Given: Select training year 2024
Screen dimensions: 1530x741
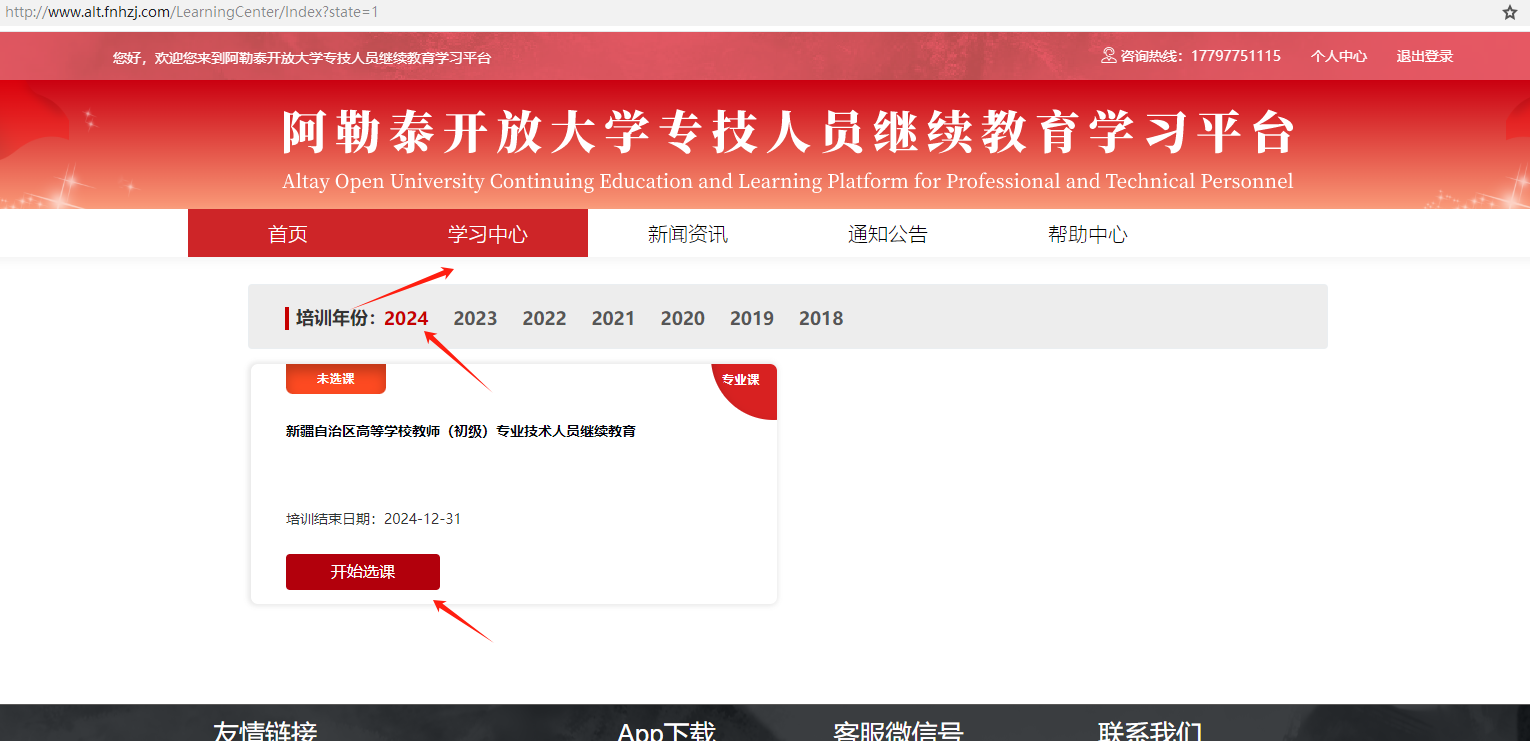Looking at the screenshot, I should (406, 318).
